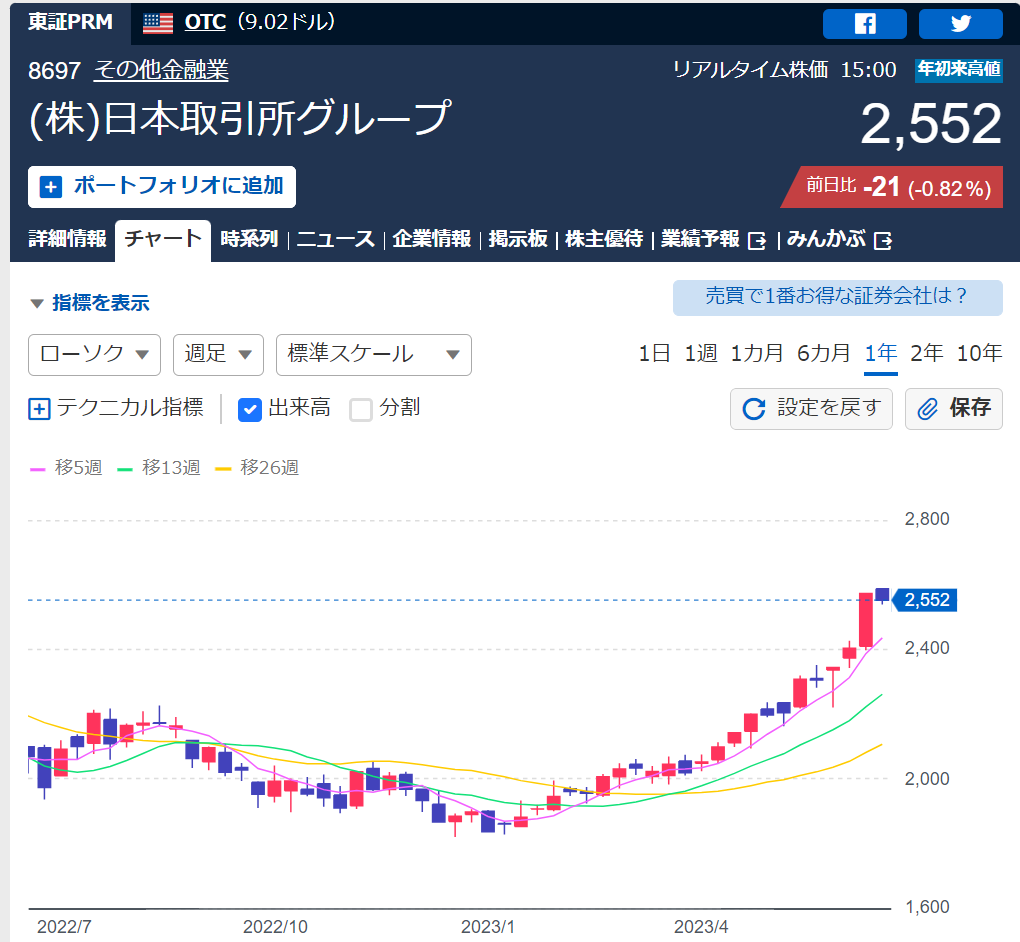1020x942 pixels.
Task: Click the external link icon next to みんかぶ
Action: click(x=883, y=241)
